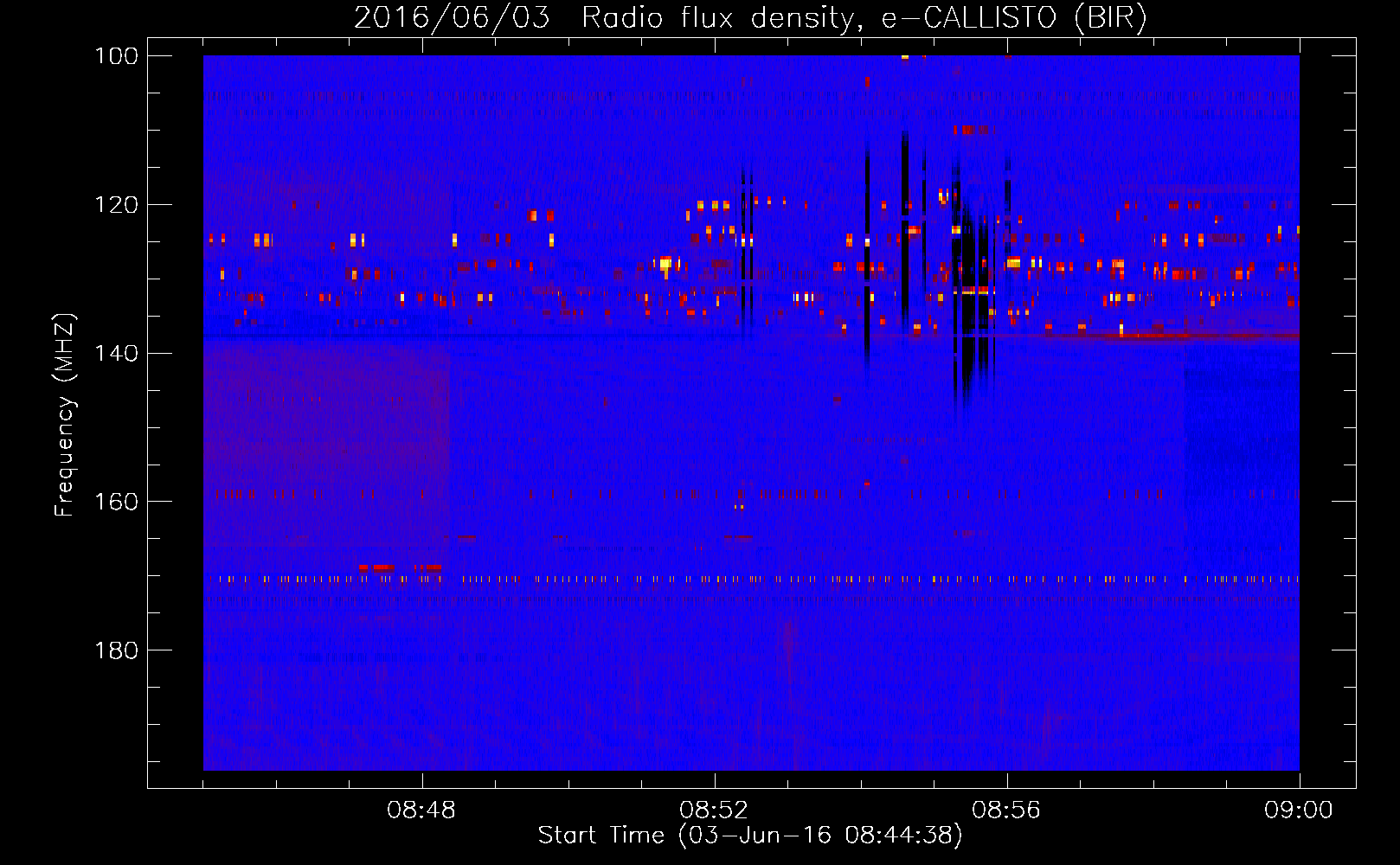
Task: Click the 100 frequency tick label
Action: point(116,55)
